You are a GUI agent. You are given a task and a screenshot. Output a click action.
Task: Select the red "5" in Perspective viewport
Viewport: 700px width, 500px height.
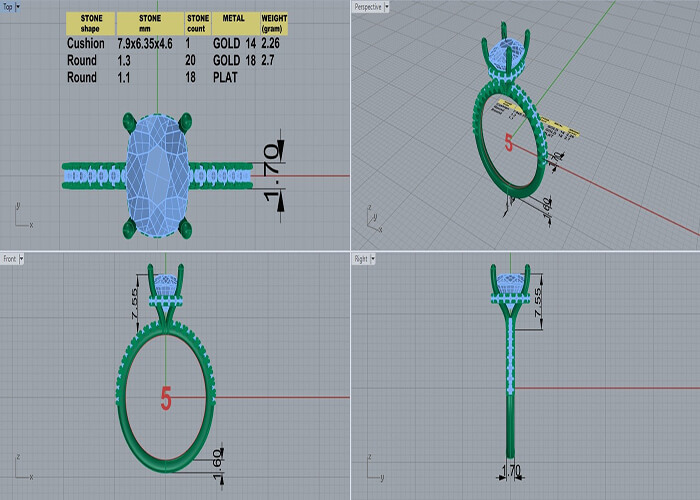pos(508,143)
